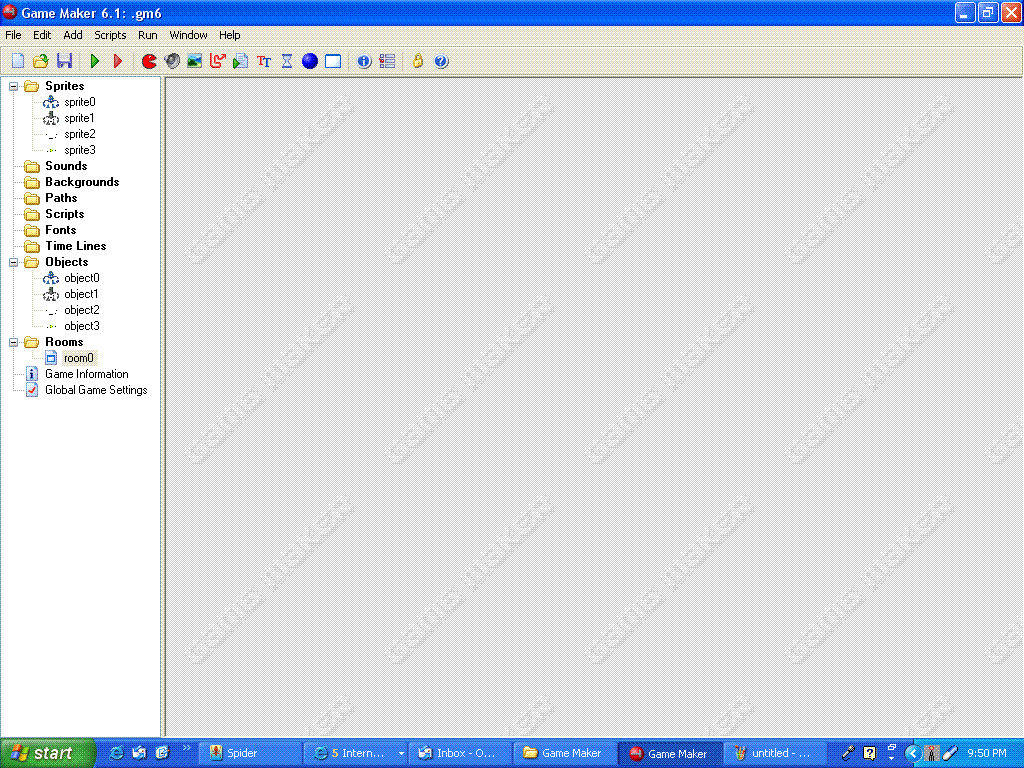Launch Internet Explorer from quick launch

116,753
